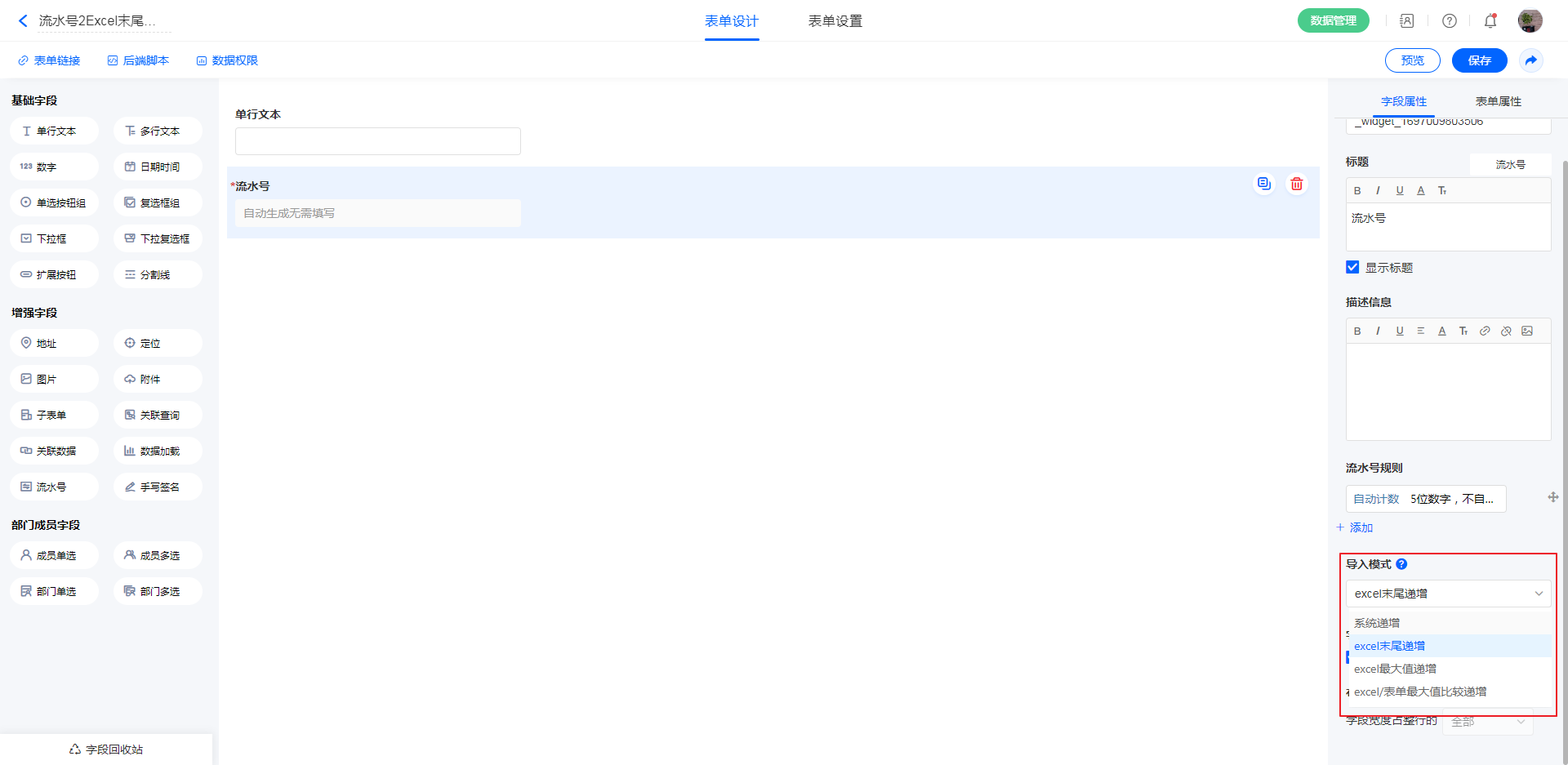Select excel最大值递增 option from the list
This screenshot has width=1568, height=765.
point(1395,669)
